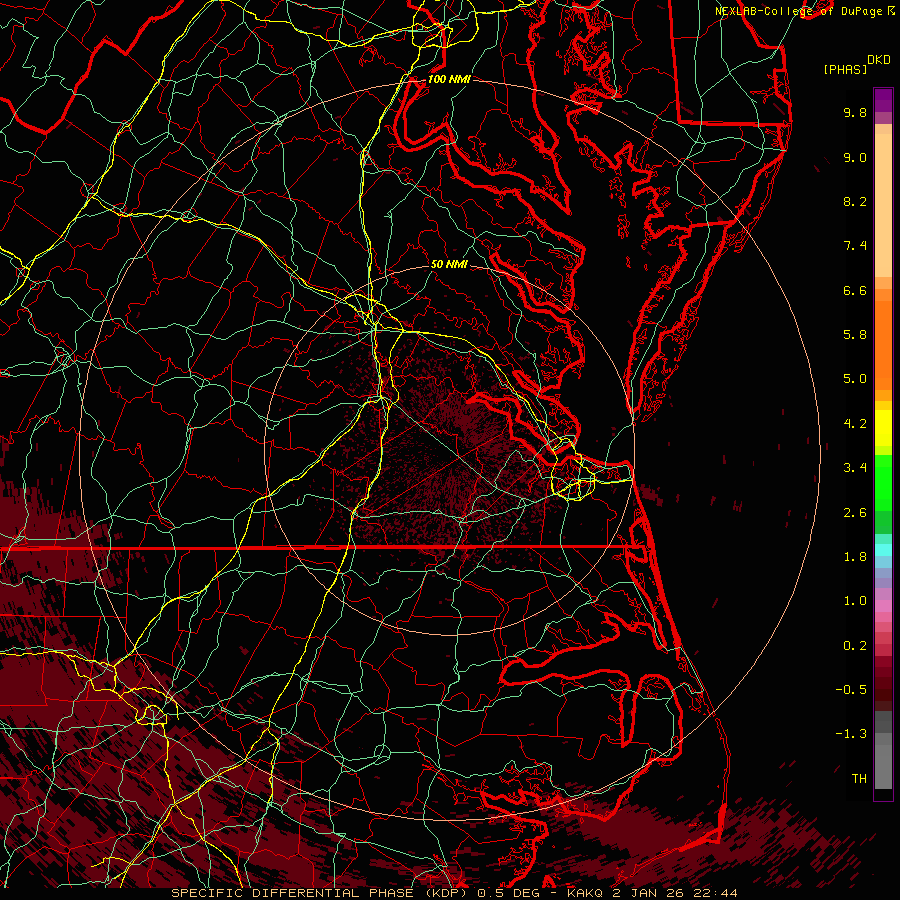
Task: Click the 7.4 value on the legend
Action: click(x=855, y=246)
